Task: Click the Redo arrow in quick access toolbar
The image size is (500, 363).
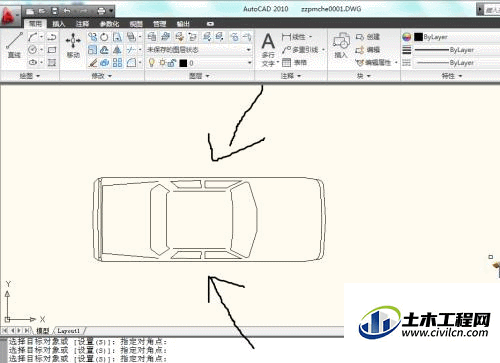Action: click(84, 11)
